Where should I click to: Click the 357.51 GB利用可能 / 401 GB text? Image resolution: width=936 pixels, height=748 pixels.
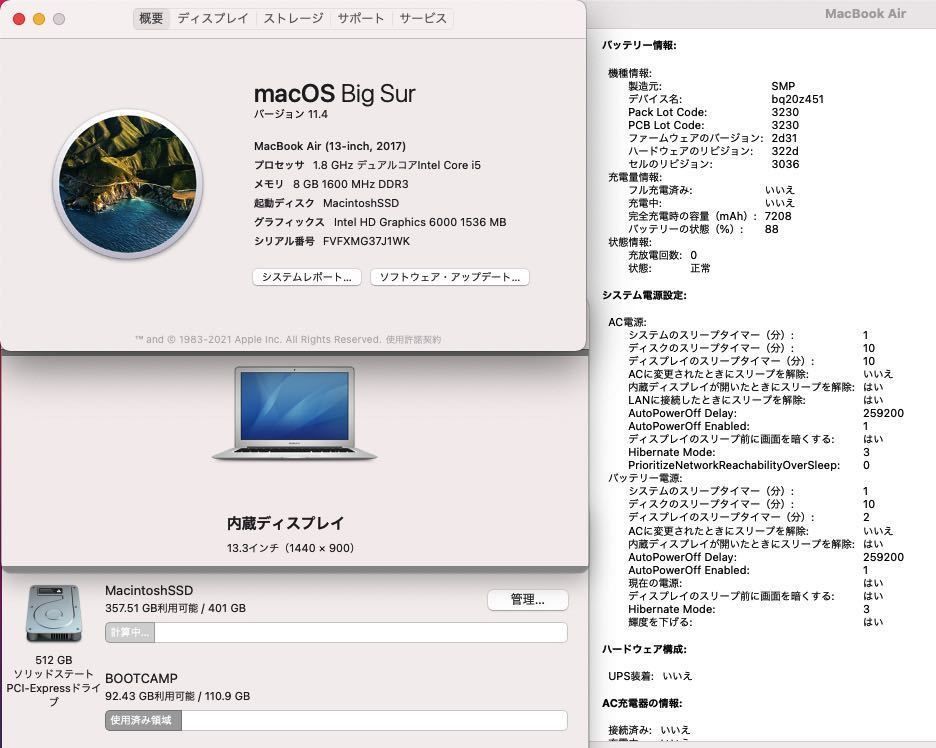(176, 608)
